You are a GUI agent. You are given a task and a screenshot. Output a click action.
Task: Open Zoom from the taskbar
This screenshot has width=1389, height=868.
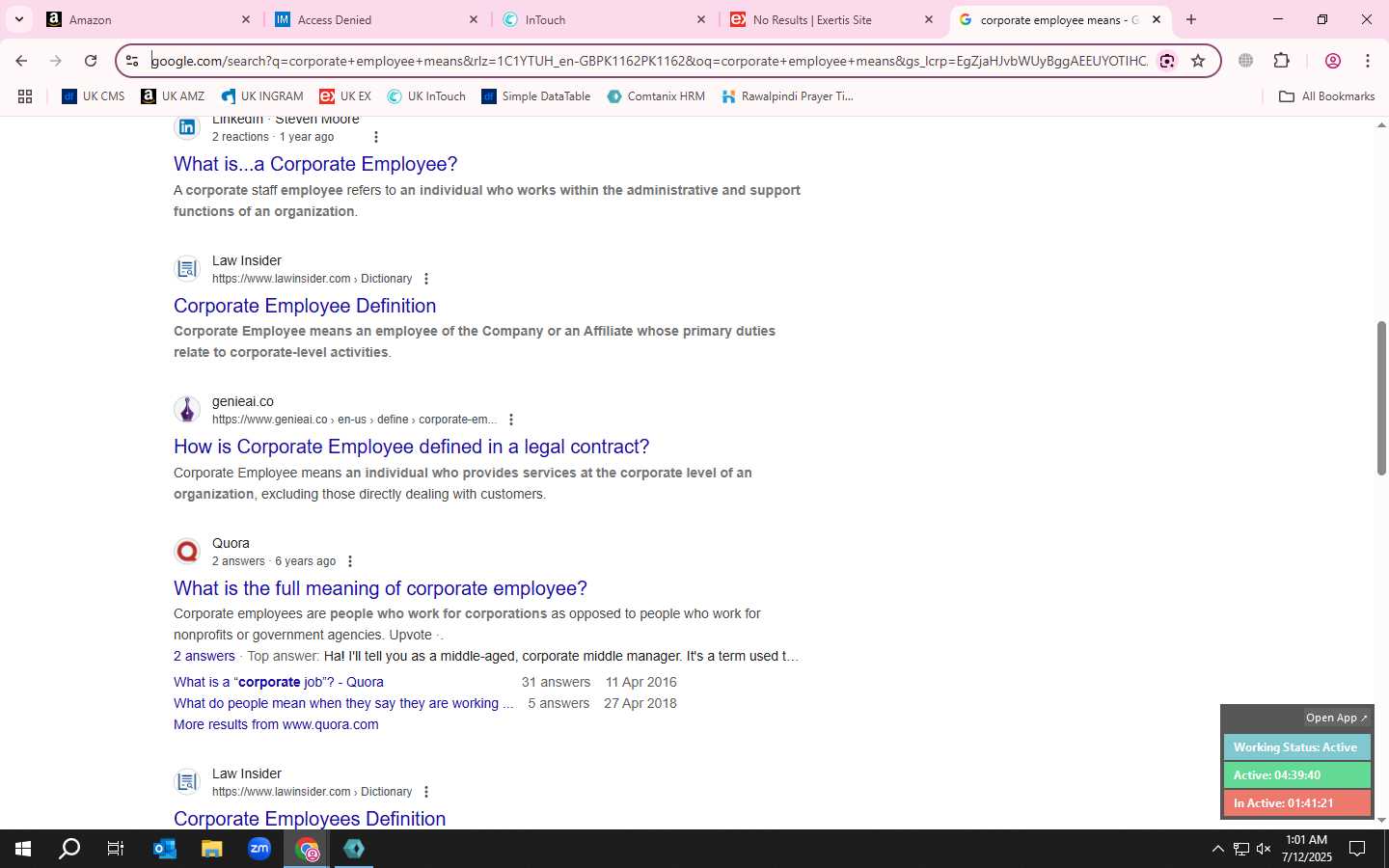coord(259,849)
